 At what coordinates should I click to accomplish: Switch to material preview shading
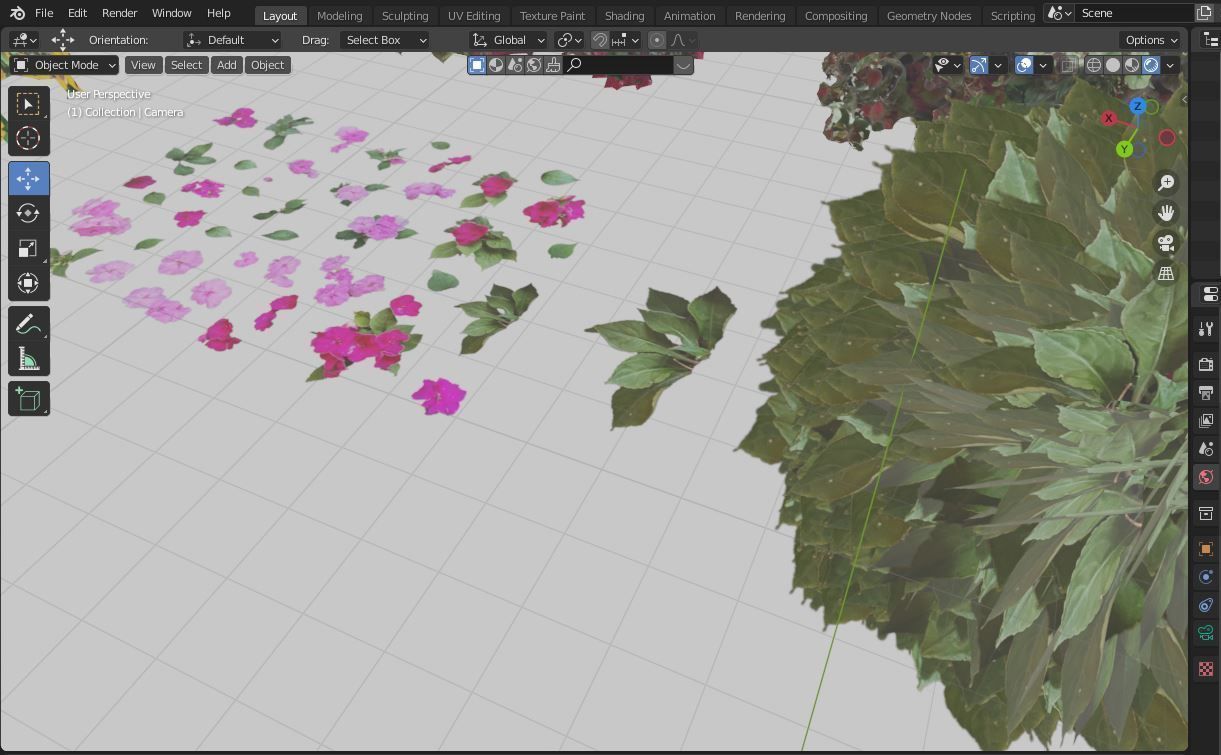tap(1132, 65)
